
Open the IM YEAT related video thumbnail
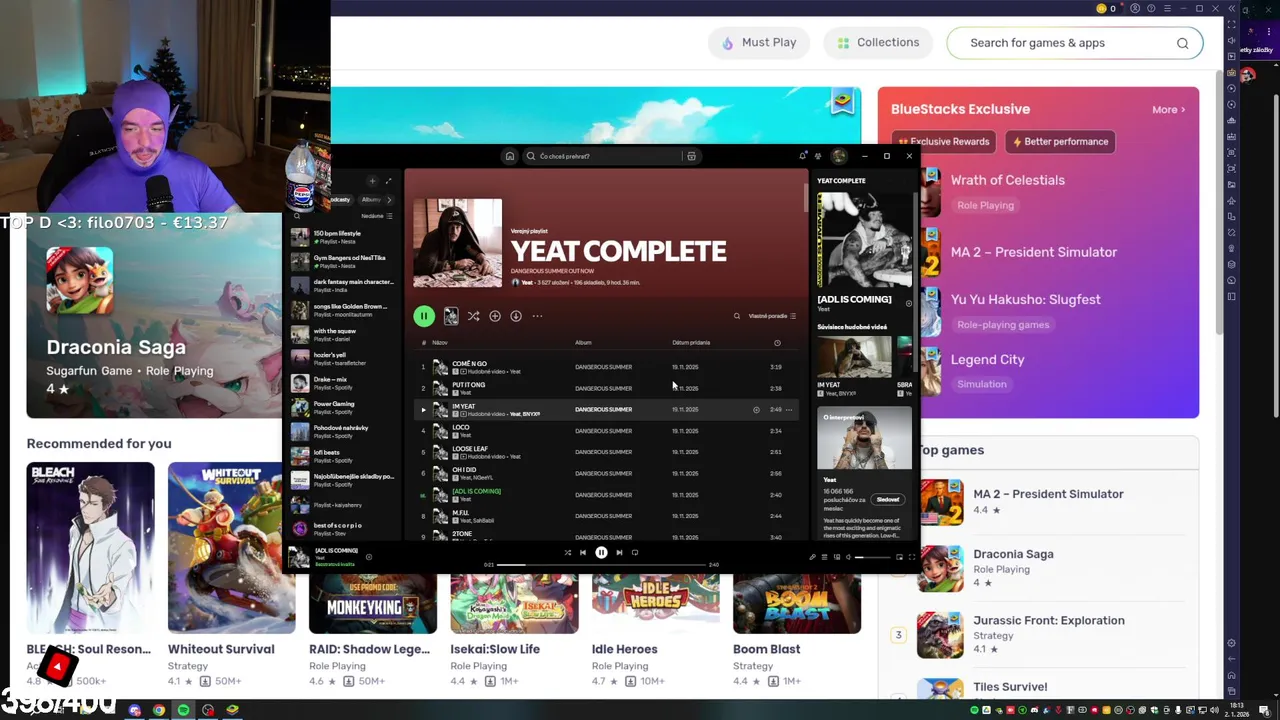point(854,357)
